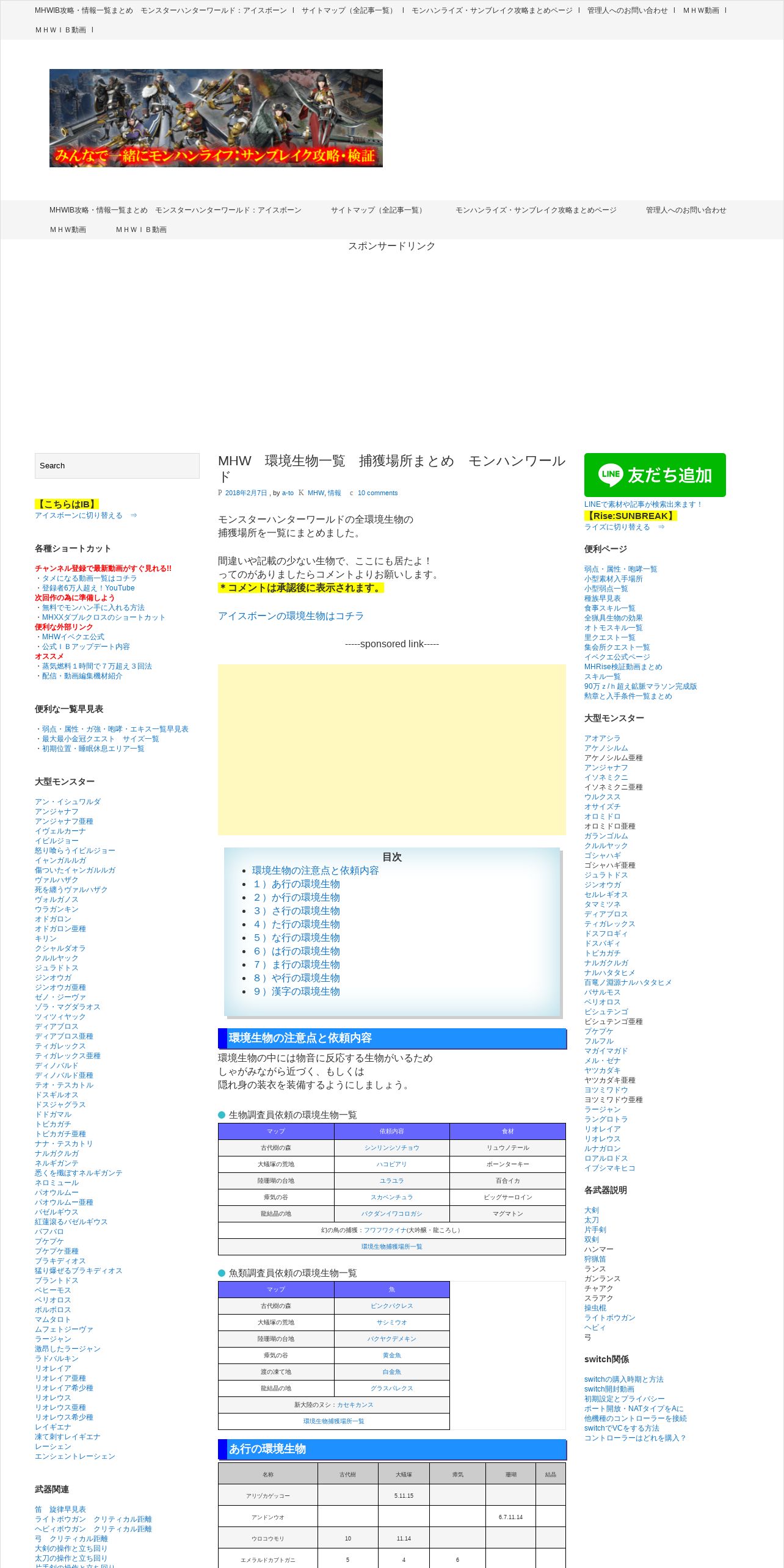Jump to 環境生物の注意点と依頼内容 in table of contents
The height and width of the screenshot is (1568, 784).
[315, 871]
